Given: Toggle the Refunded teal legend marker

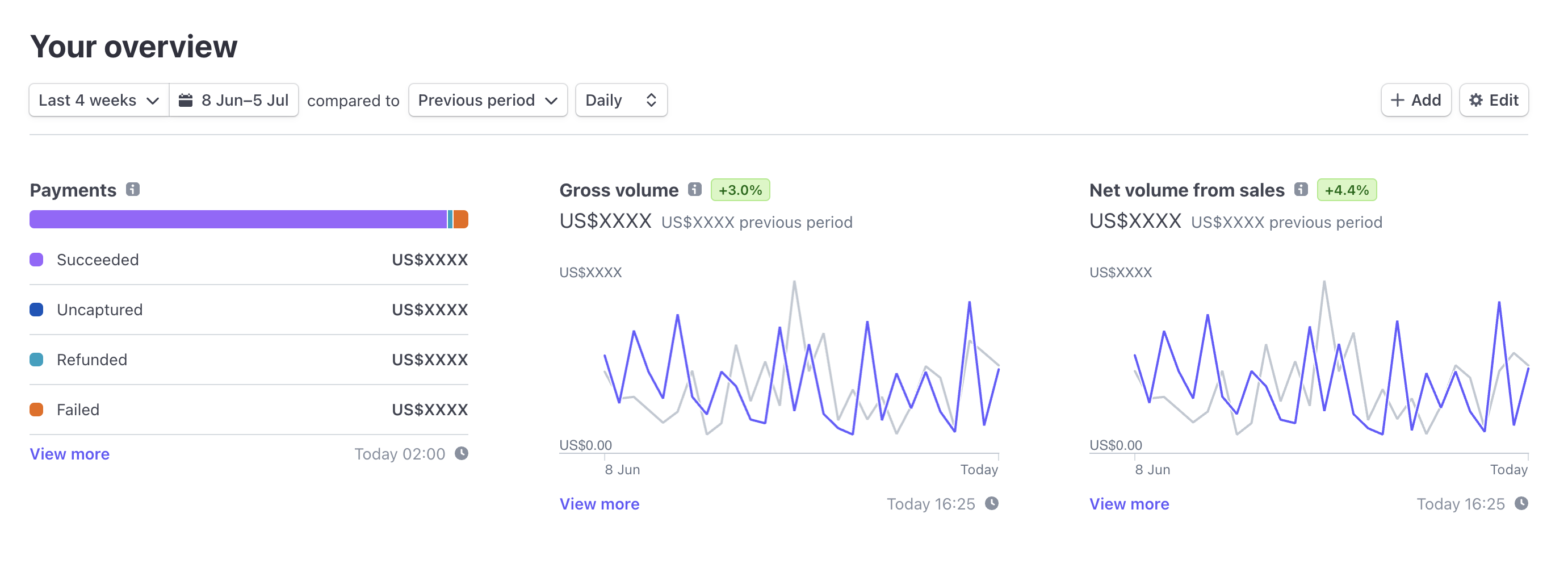Looking at the screenshot, I should [x=36, y=359].
